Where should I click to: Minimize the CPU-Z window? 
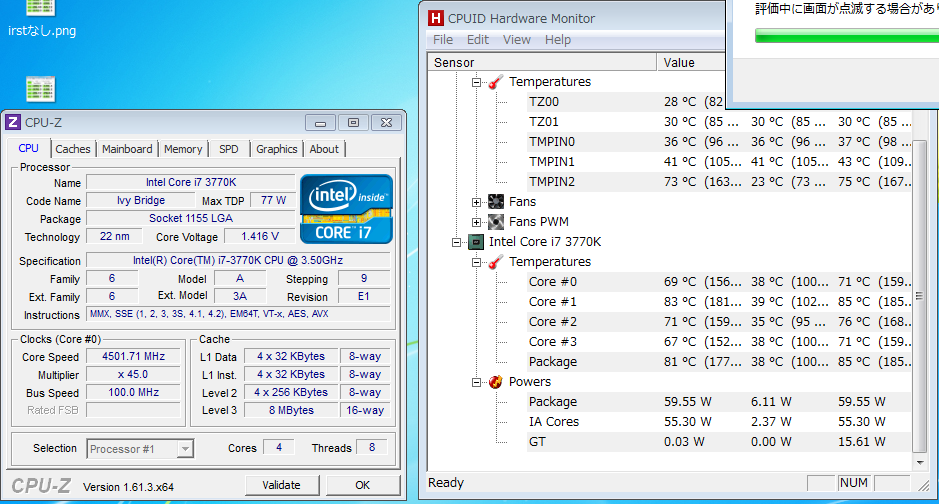[x=320, y=123]
